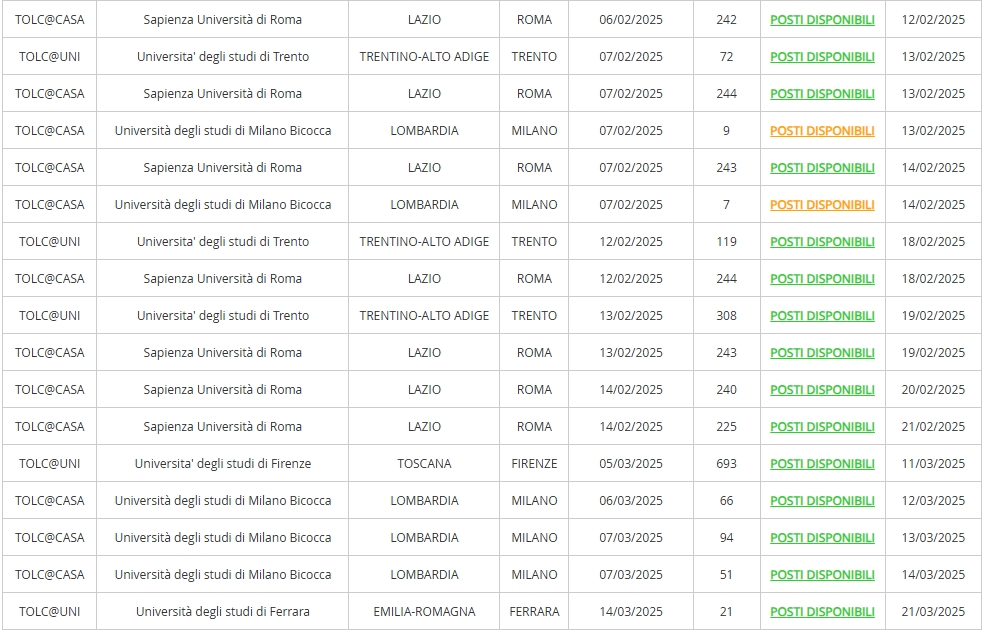Open POSTI DISPONIBILI link in the Ferrara row

tap(822, 612)
